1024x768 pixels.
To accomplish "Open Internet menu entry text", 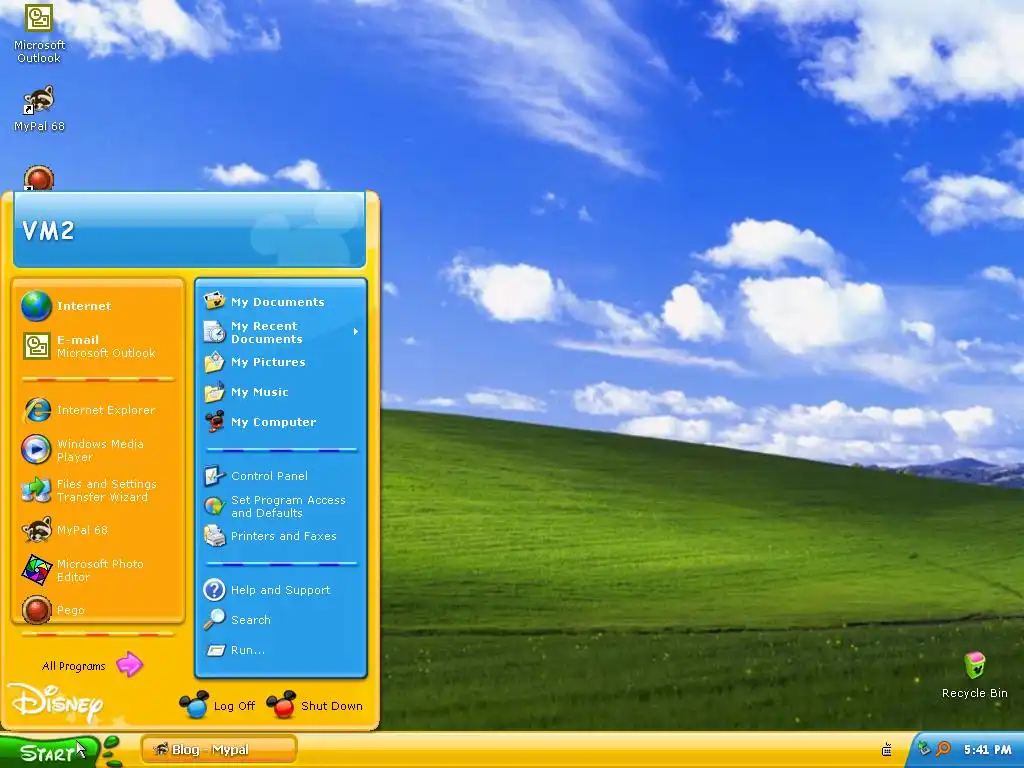I will (x=84, y=306).
